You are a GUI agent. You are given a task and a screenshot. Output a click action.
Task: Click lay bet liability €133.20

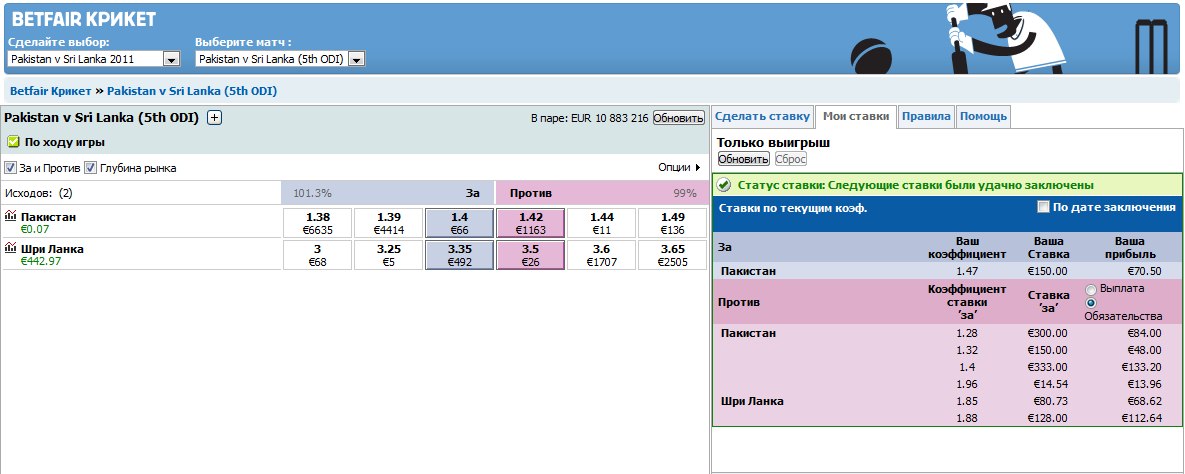coord(1140,367)
